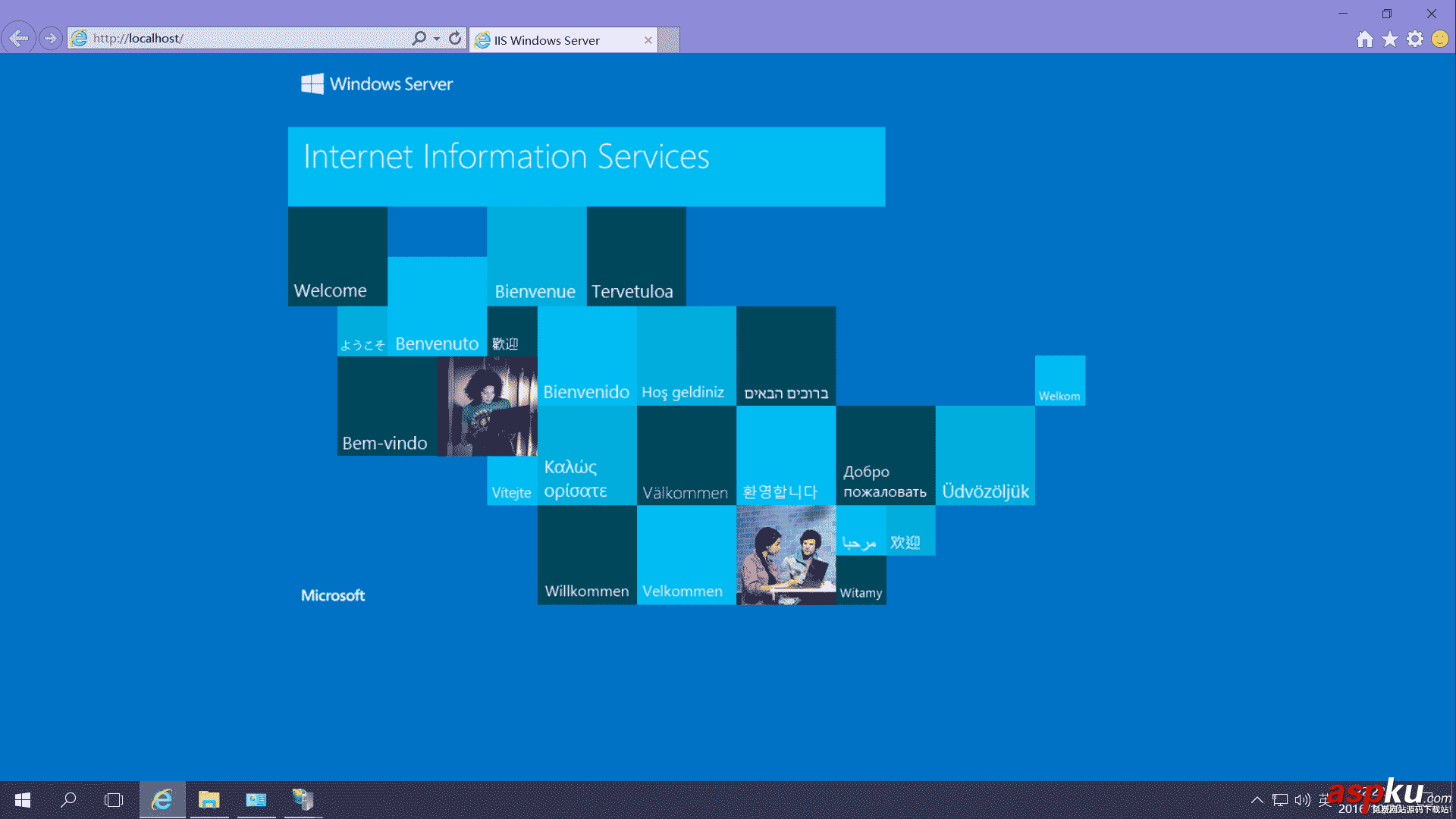
Task: Click the browser Forward arrow button
Action: click(x=50, y=38)
